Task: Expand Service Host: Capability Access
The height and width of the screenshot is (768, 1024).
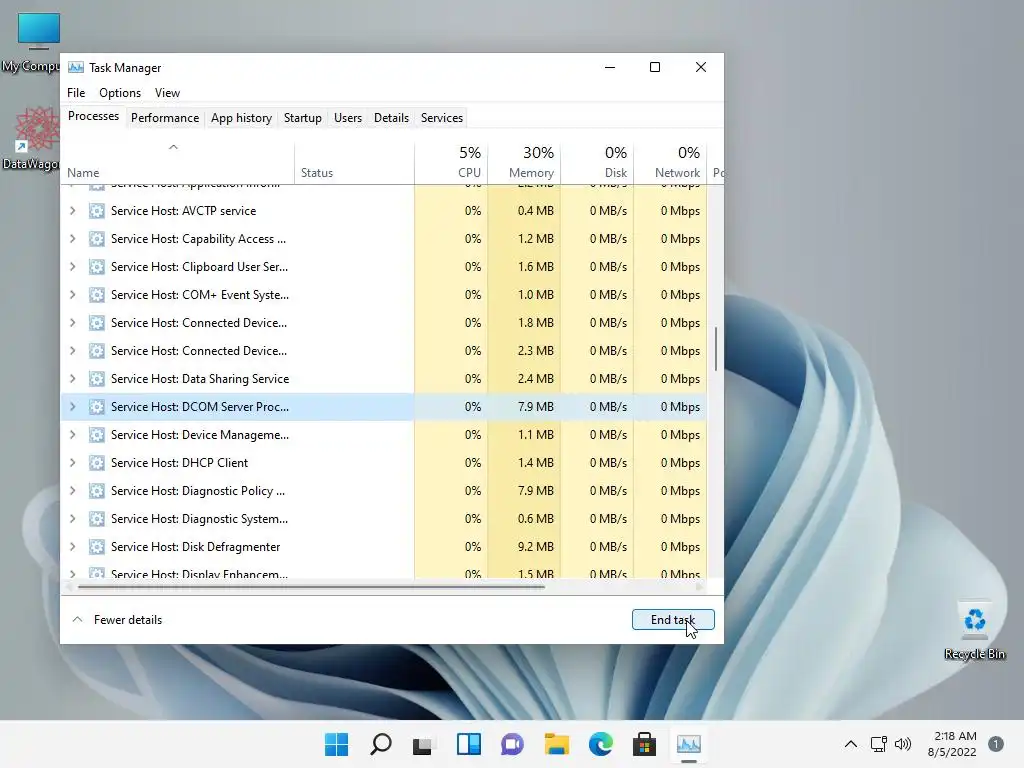Action: (72, 239)
